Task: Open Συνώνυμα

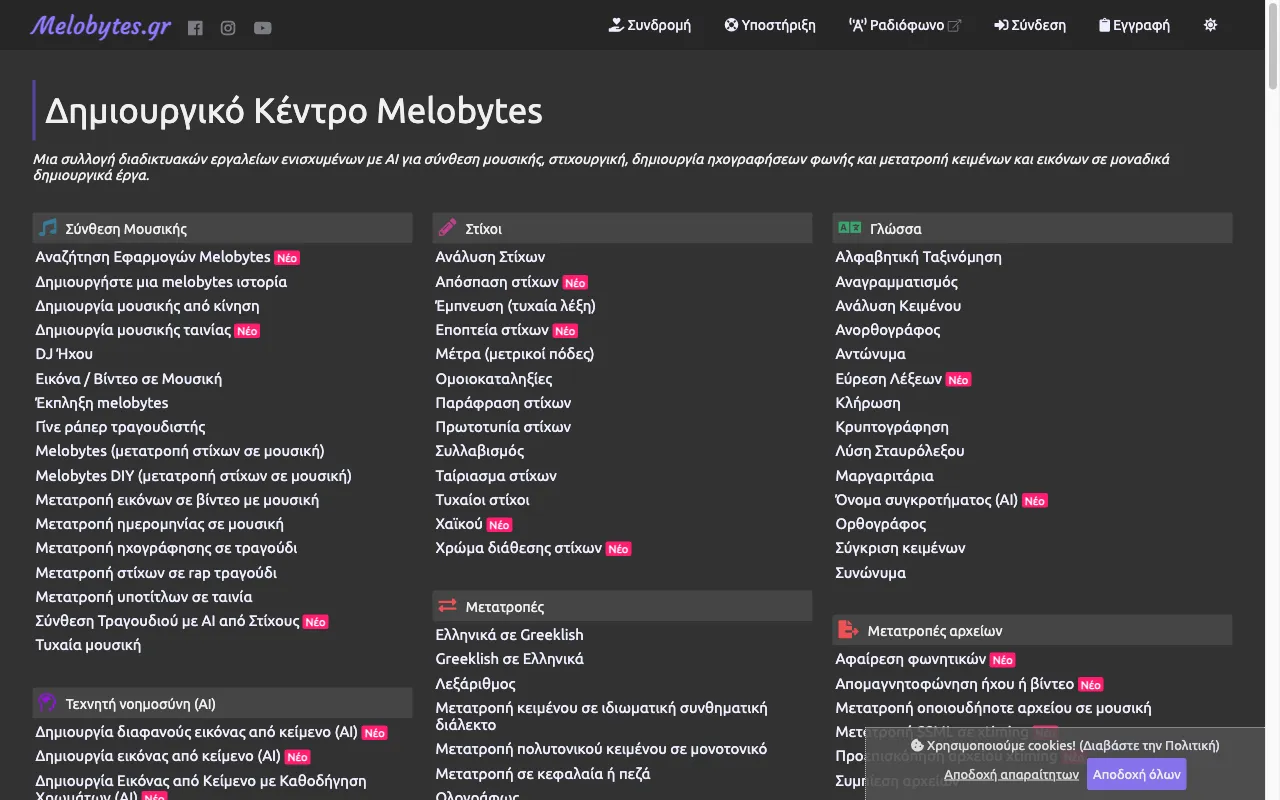Action: pyautogui.click(x=870, y=573)
